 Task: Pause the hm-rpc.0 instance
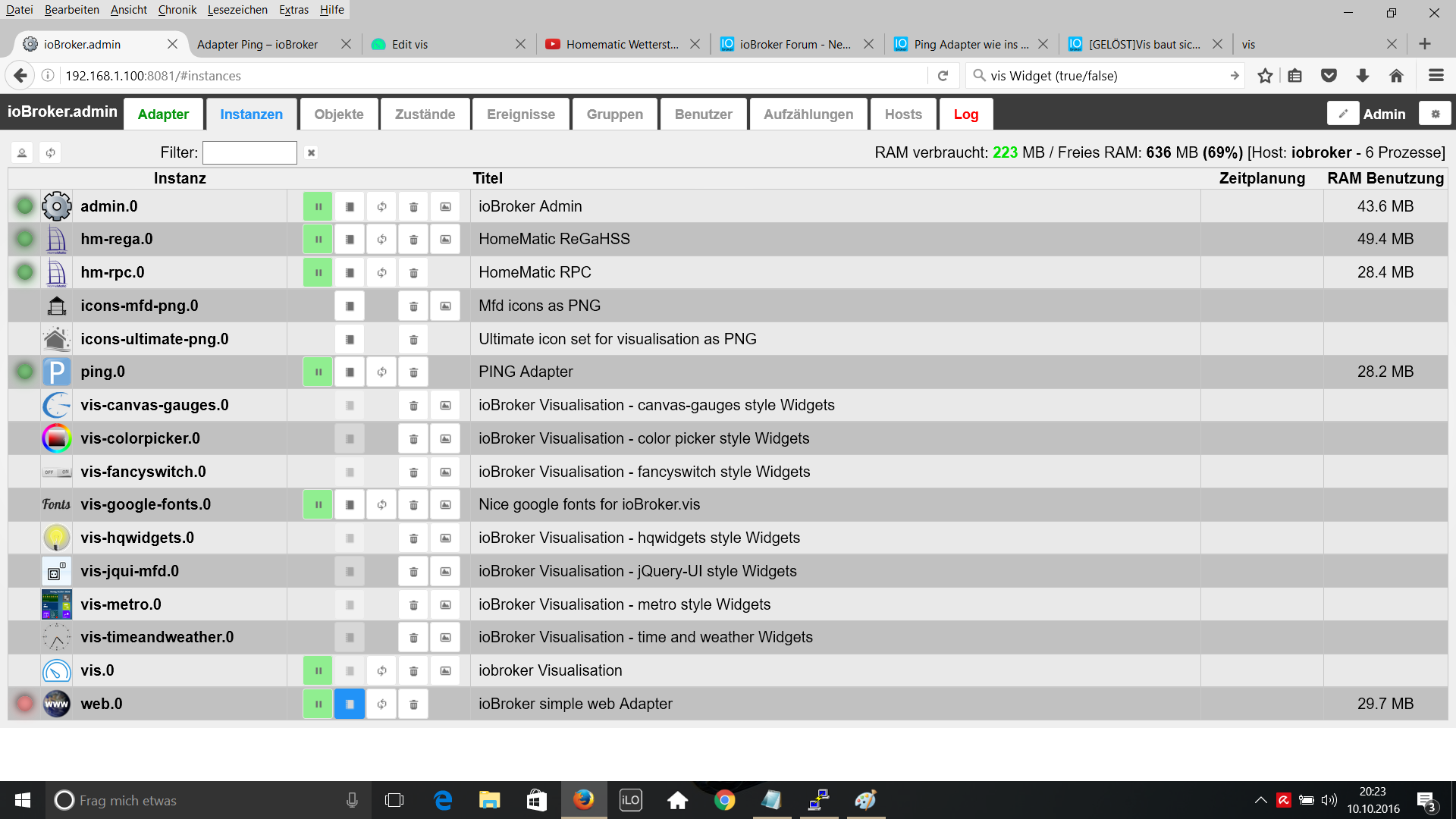(318, 272)
